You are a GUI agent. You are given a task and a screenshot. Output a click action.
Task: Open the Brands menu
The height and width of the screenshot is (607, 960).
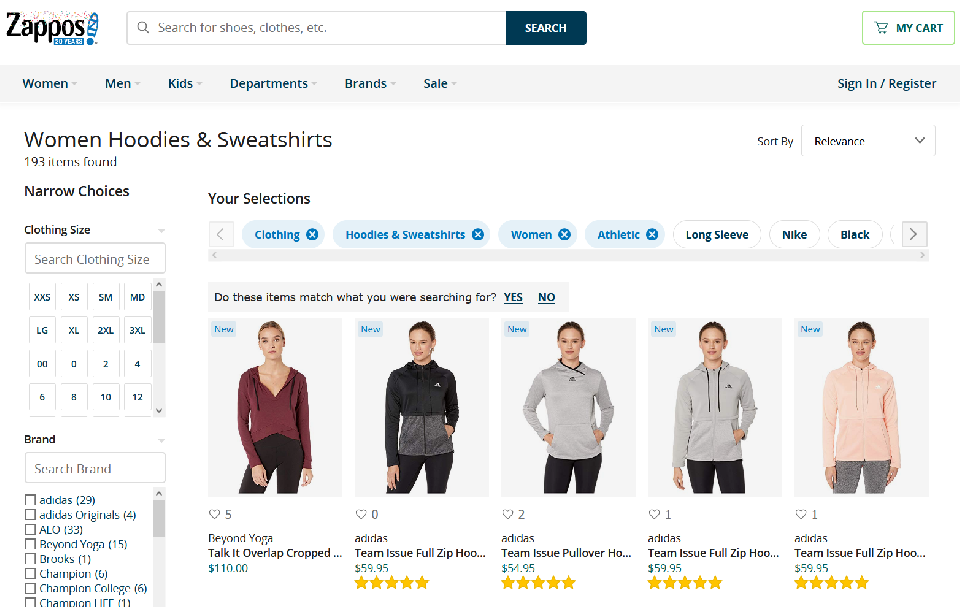coord(370,84)
